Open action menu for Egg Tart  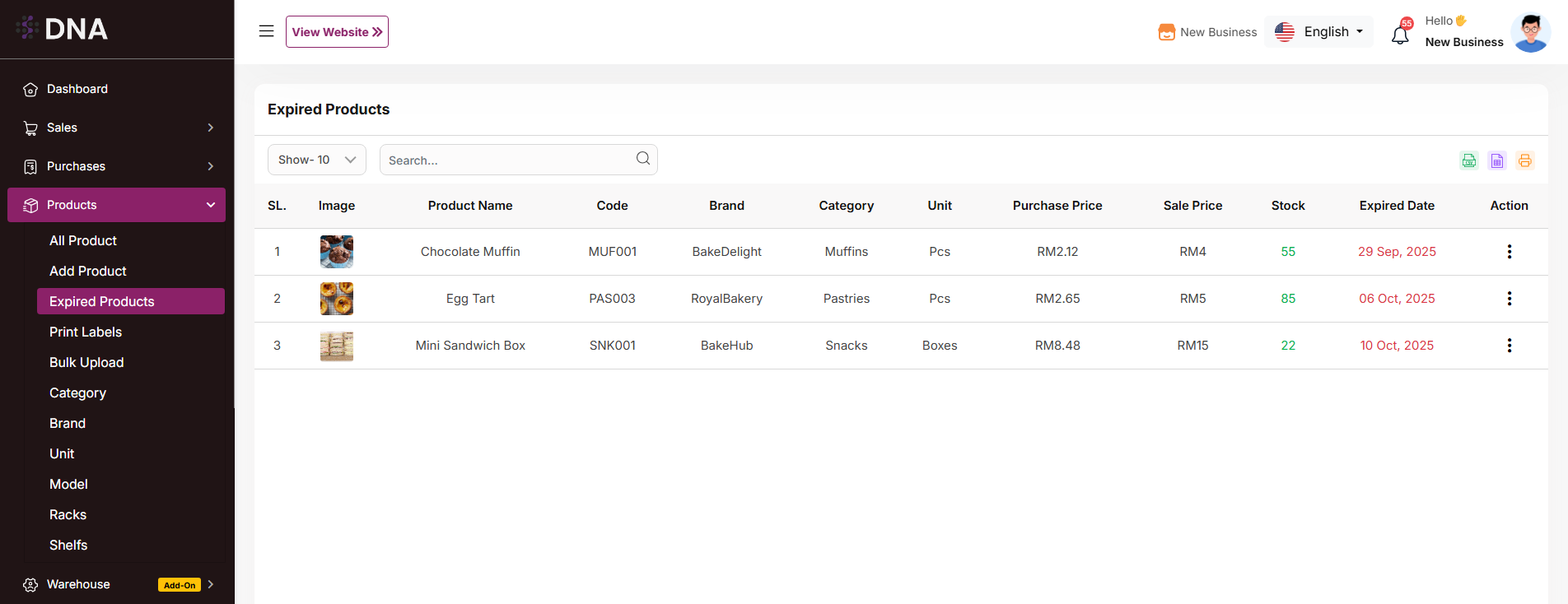[1509, 299]
